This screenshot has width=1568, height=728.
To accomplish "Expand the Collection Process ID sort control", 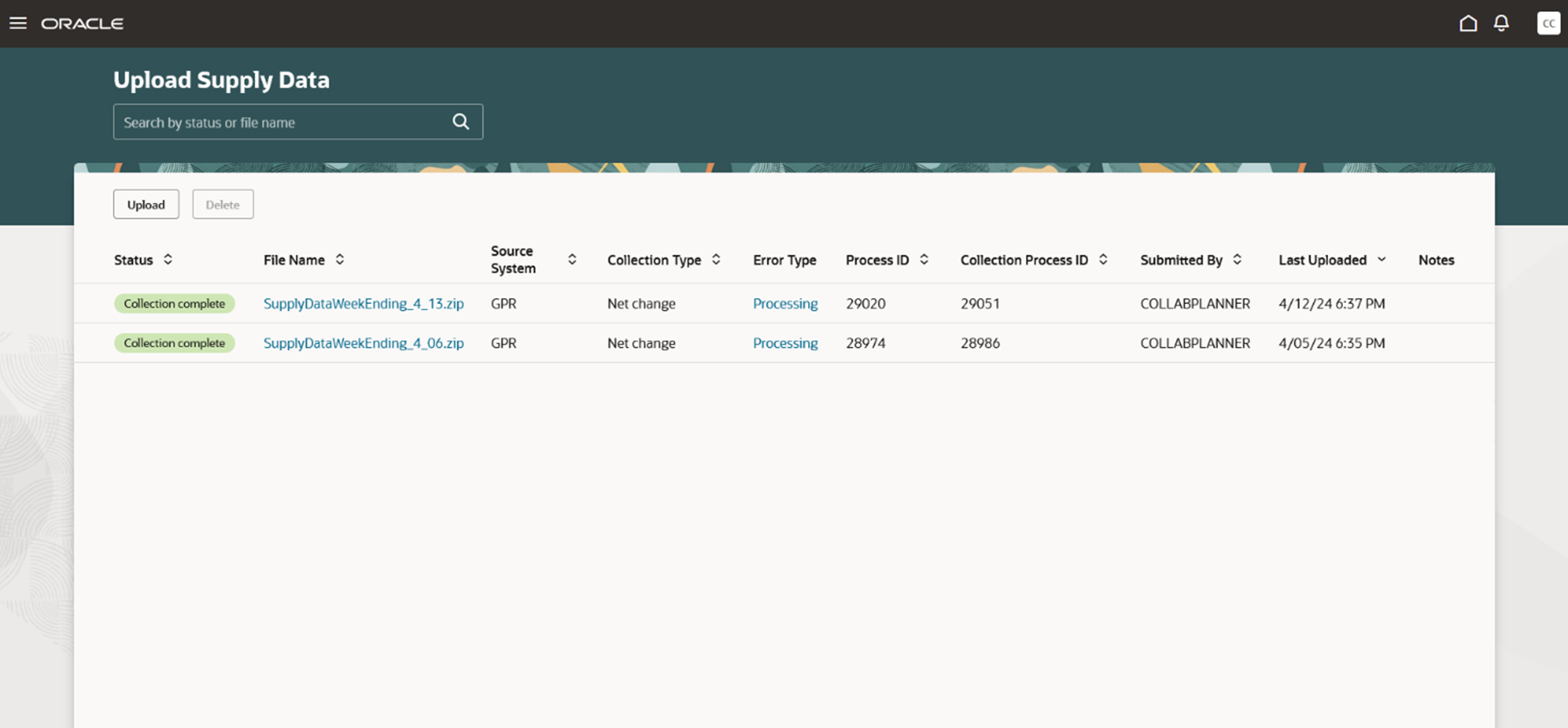I will (x=1102, y=260).
